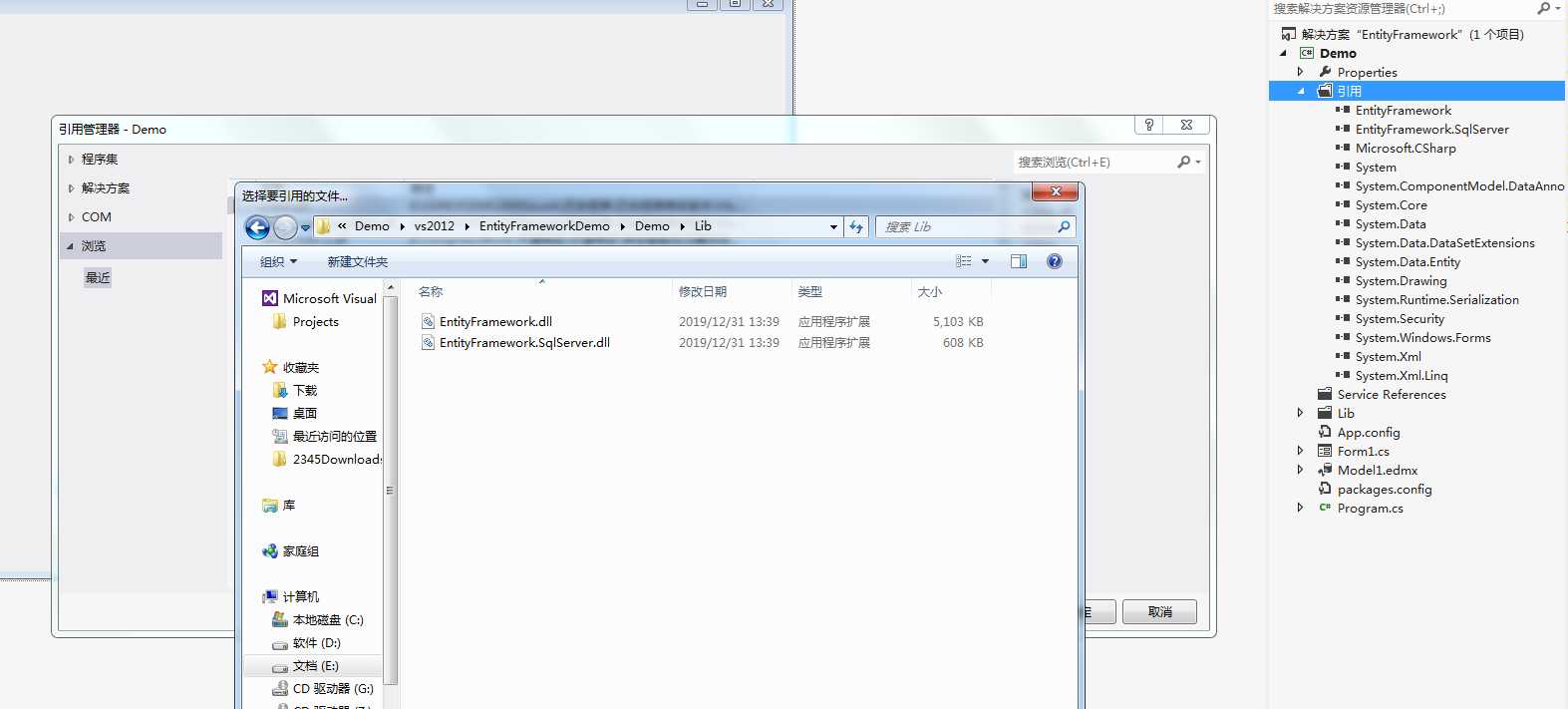The image size is (1568, 709).
Task: Expand Model1.edmx node in Solution Explorer
Action: click(1300, 470)
